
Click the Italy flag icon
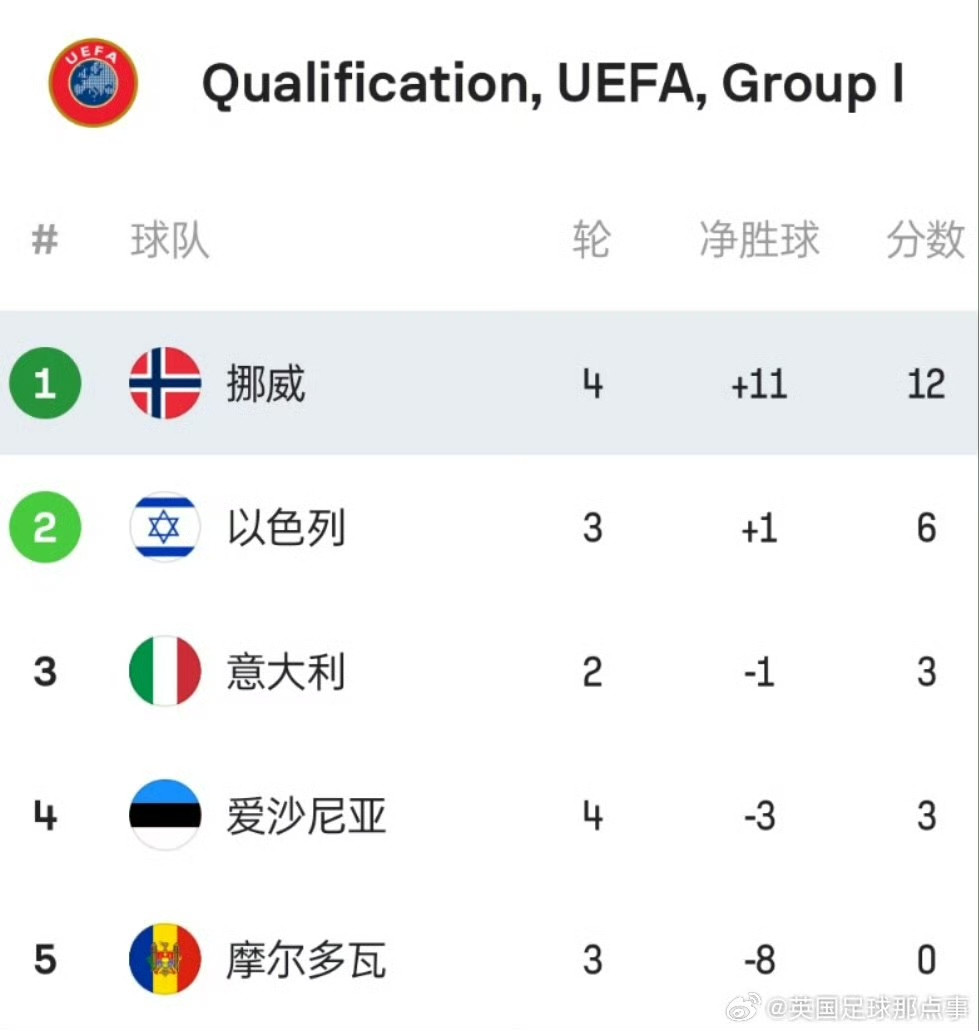[x=165, y=671]
